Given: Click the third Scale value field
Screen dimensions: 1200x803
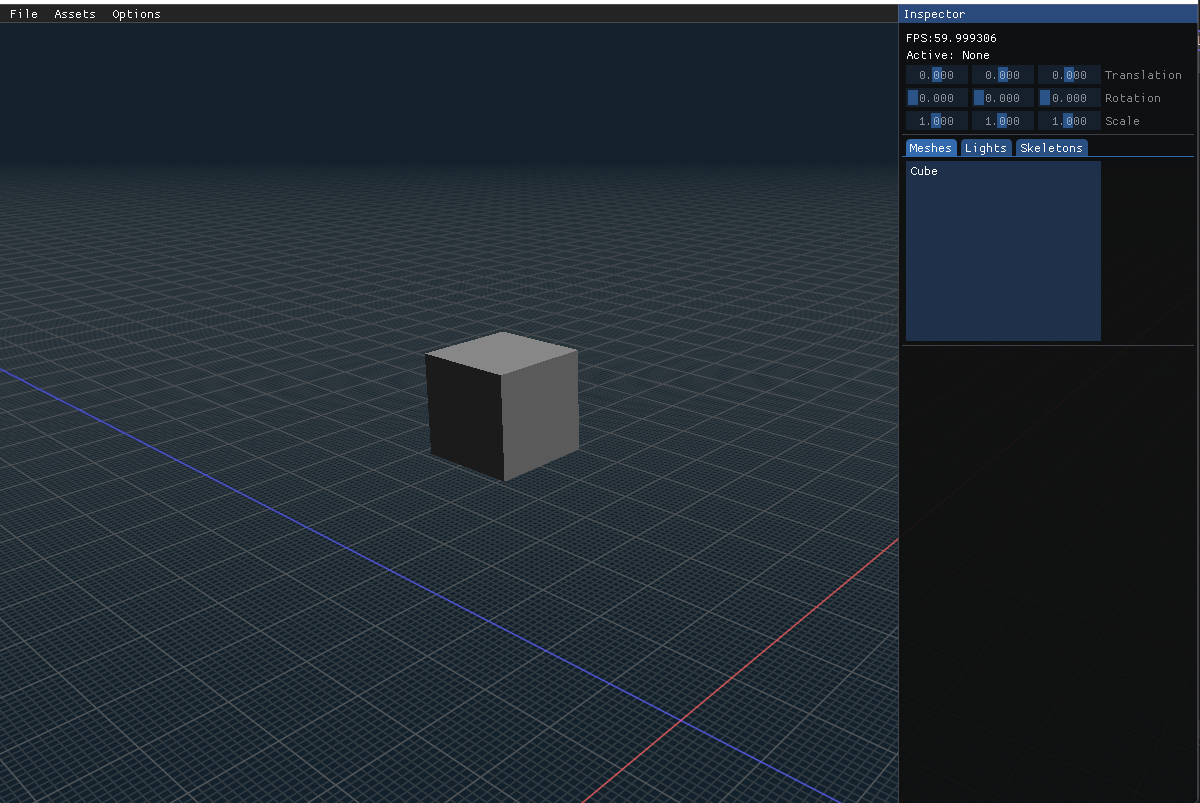Looking at the screenshot, I should tap(1069, 120).
